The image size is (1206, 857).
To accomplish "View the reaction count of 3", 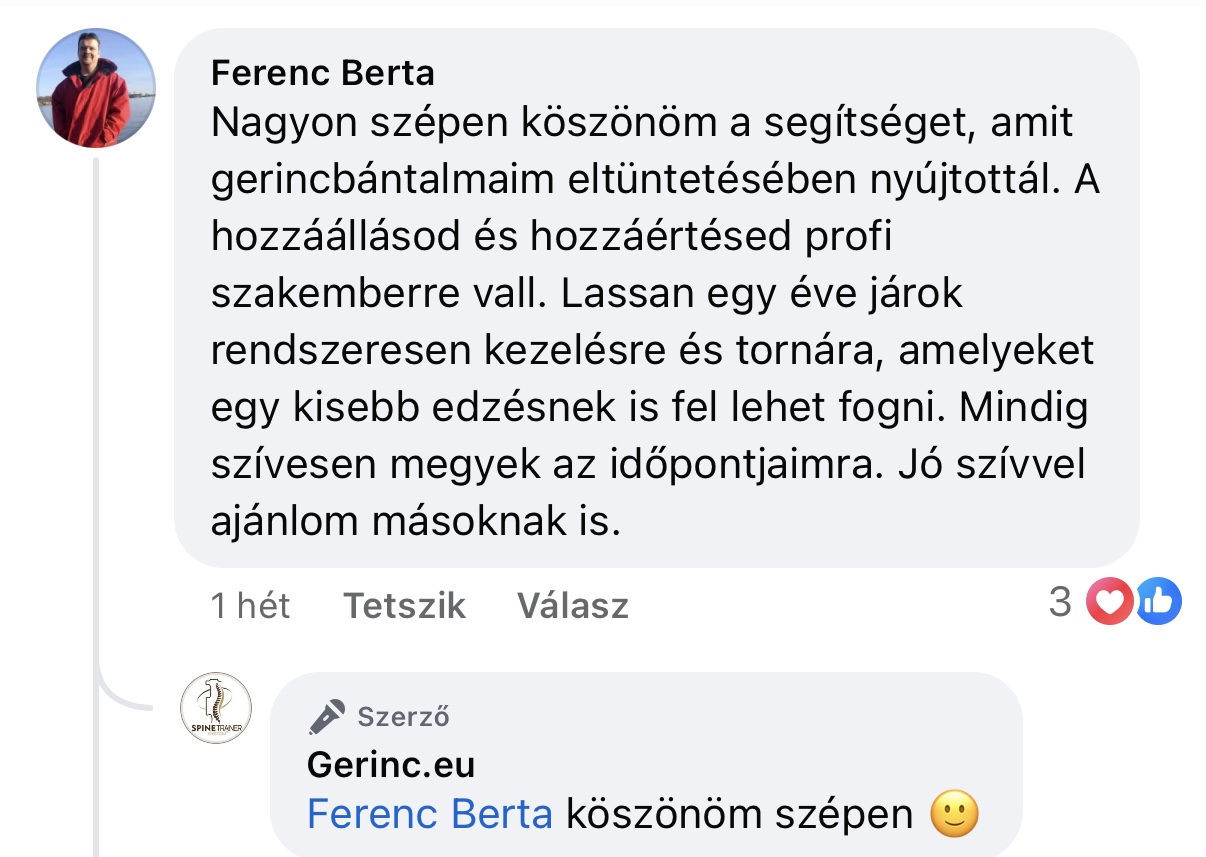I will [1060, 602].
